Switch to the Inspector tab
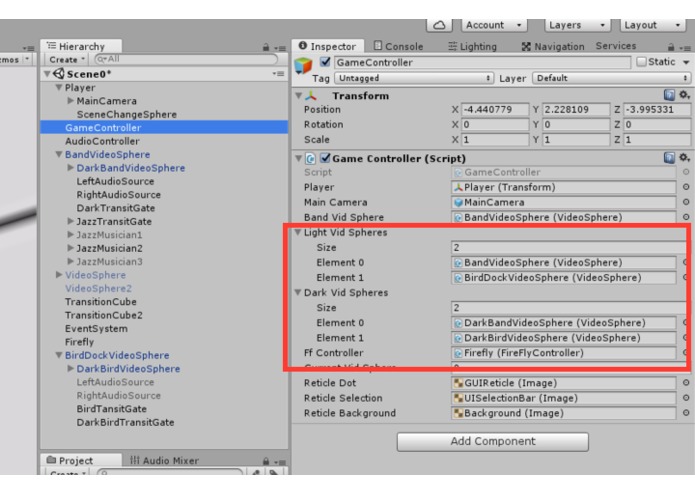 (x=328, y=46)
